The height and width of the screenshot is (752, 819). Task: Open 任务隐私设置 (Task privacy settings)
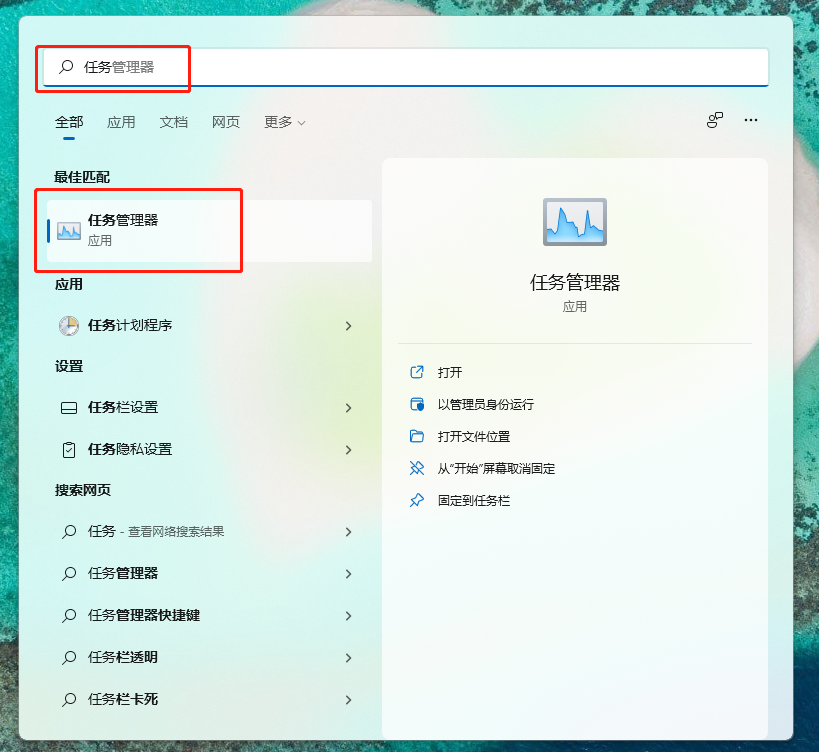pyautogui.click(x=130, y=449)
